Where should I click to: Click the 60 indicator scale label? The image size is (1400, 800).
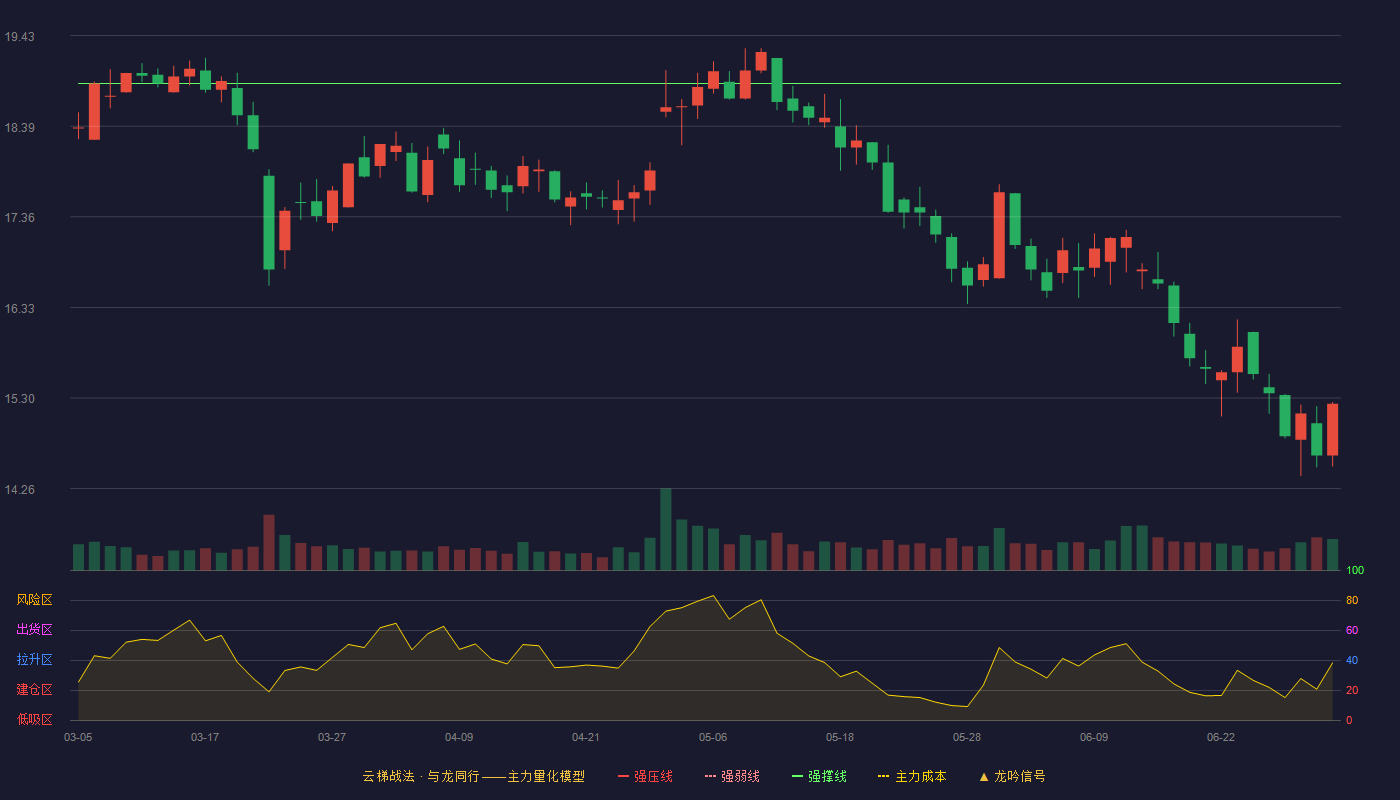point(1352,631)
